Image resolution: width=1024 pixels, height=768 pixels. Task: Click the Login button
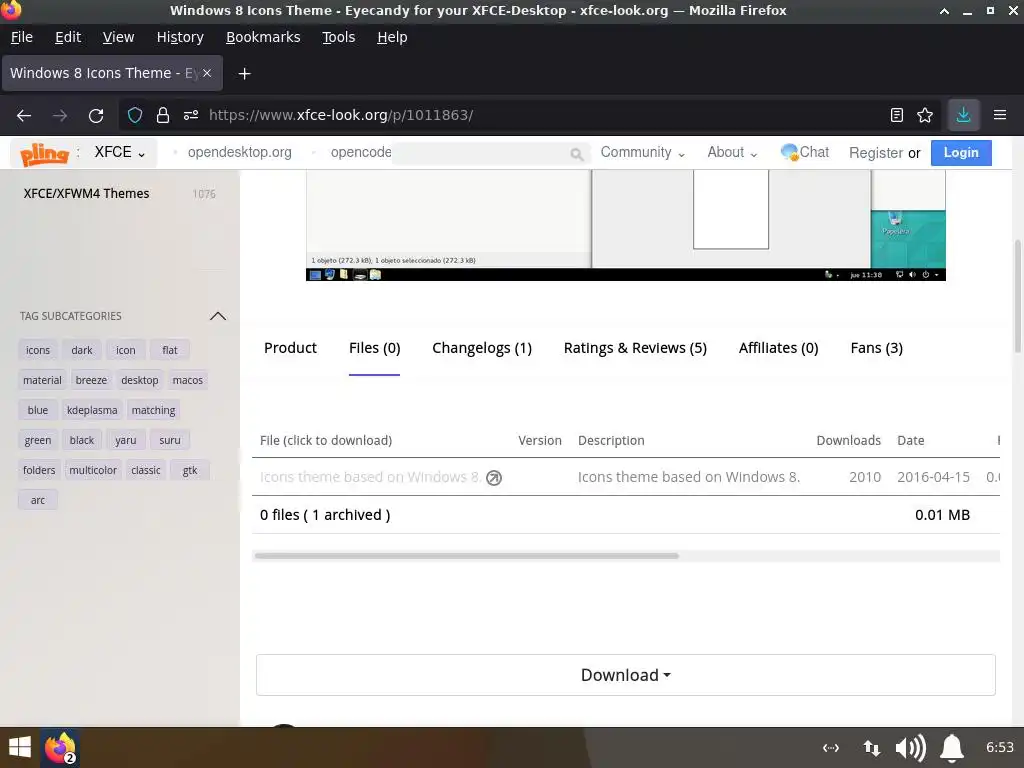(961, 153)
